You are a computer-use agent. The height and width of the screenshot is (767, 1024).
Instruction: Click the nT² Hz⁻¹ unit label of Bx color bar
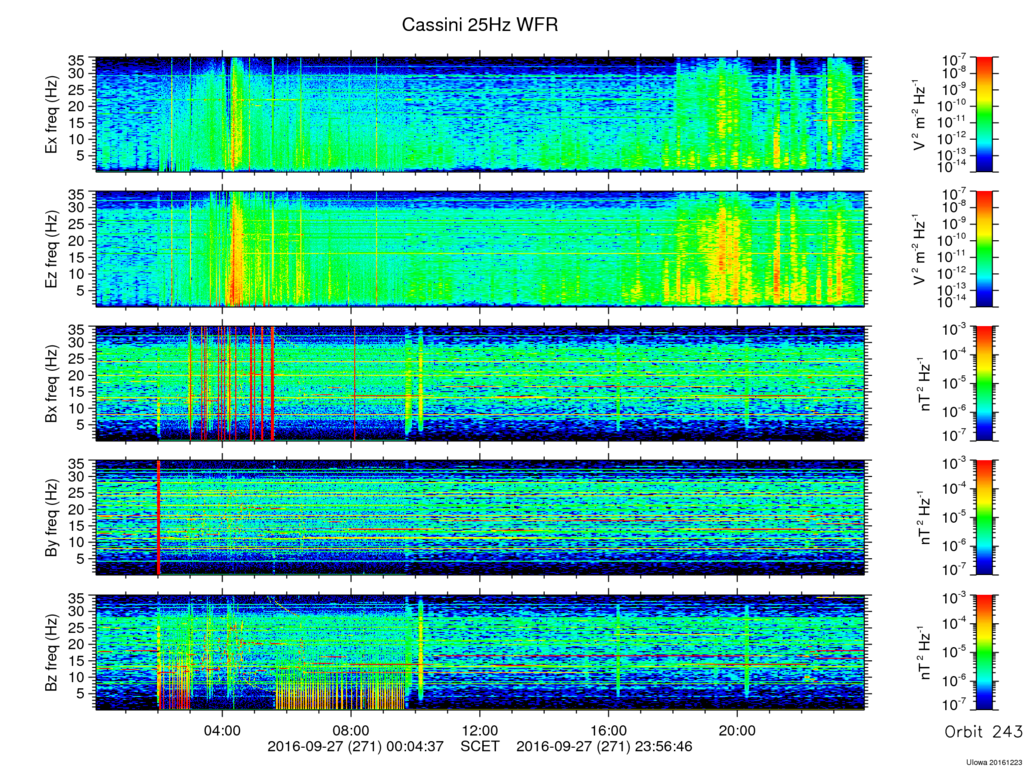point(924,384)
